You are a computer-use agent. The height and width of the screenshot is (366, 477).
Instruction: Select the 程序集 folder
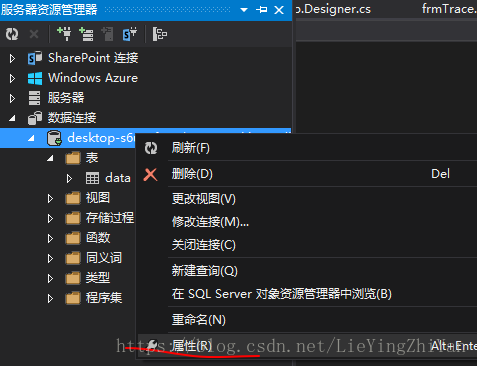click(x=104, y=298)
